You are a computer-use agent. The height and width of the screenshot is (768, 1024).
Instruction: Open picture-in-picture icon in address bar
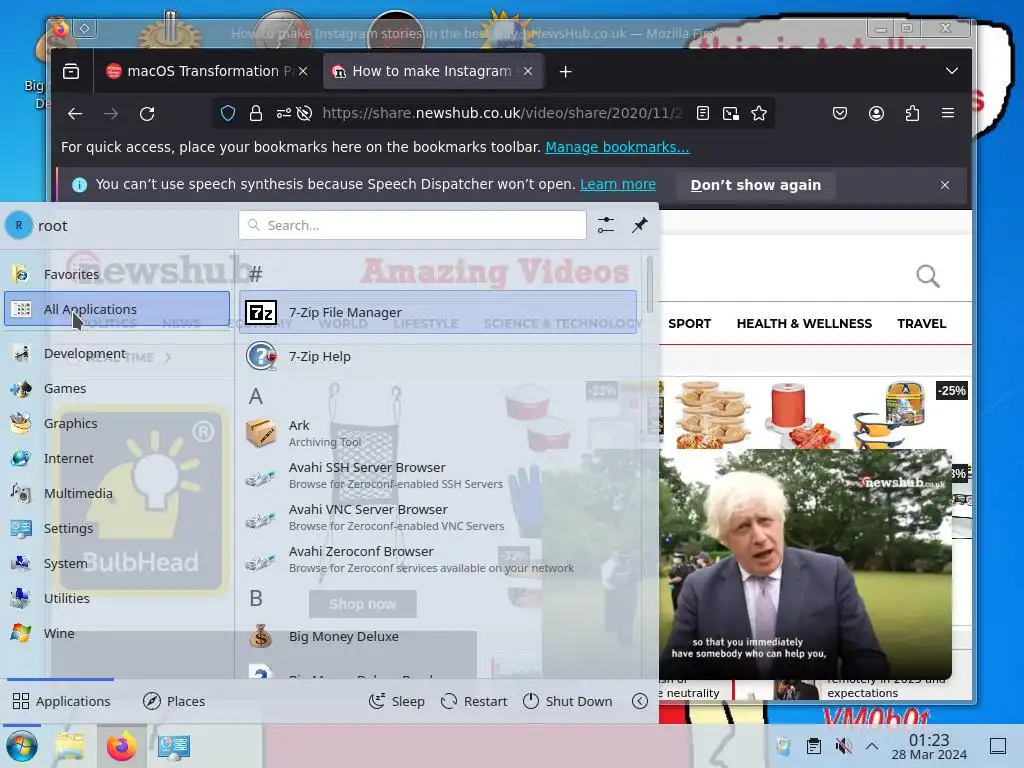(731, 114)
